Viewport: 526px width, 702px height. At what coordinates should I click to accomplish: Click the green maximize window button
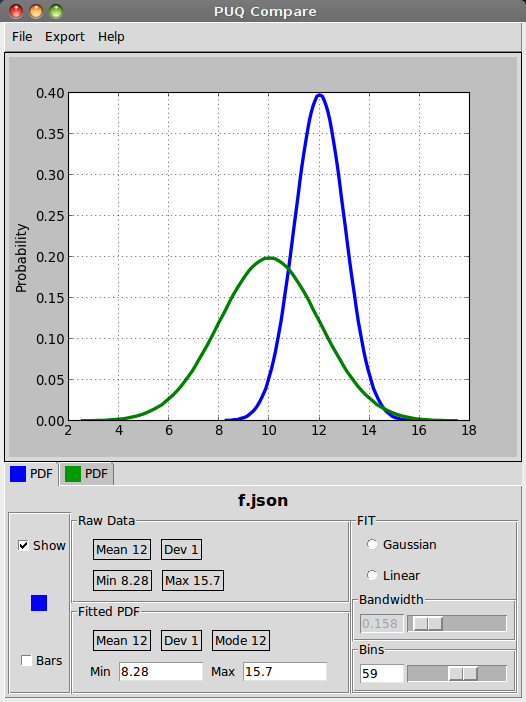tap(56, 11)
